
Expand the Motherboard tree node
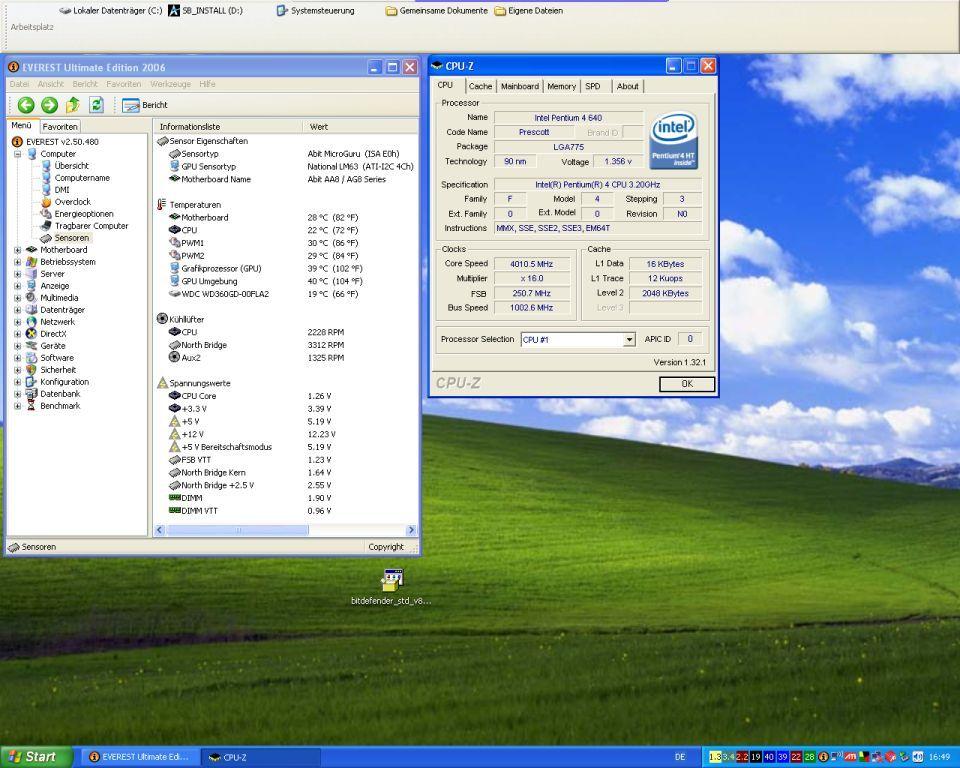tap(18, 250)
